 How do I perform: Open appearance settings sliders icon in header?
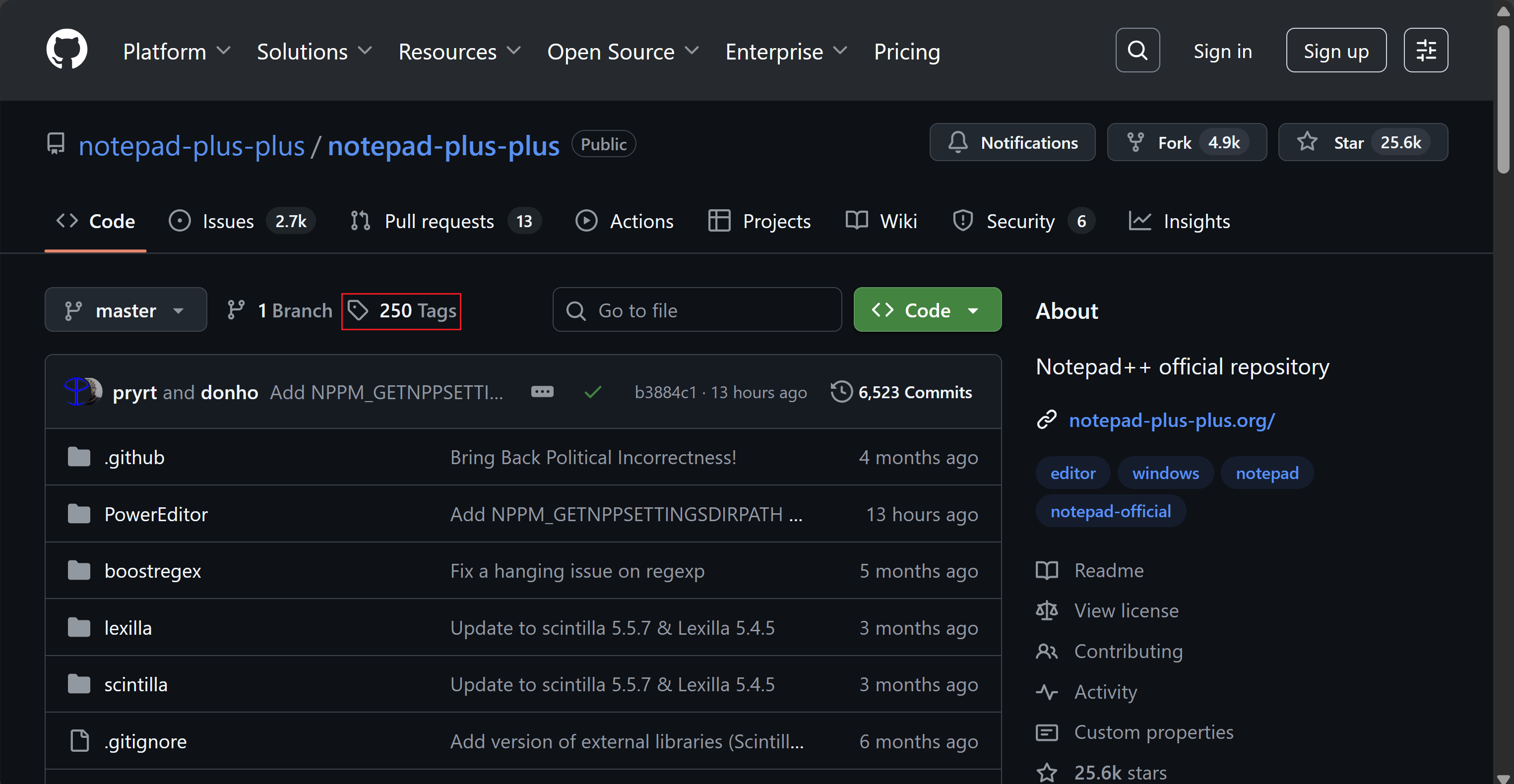pyautogui.click(x=1425, y=51)
